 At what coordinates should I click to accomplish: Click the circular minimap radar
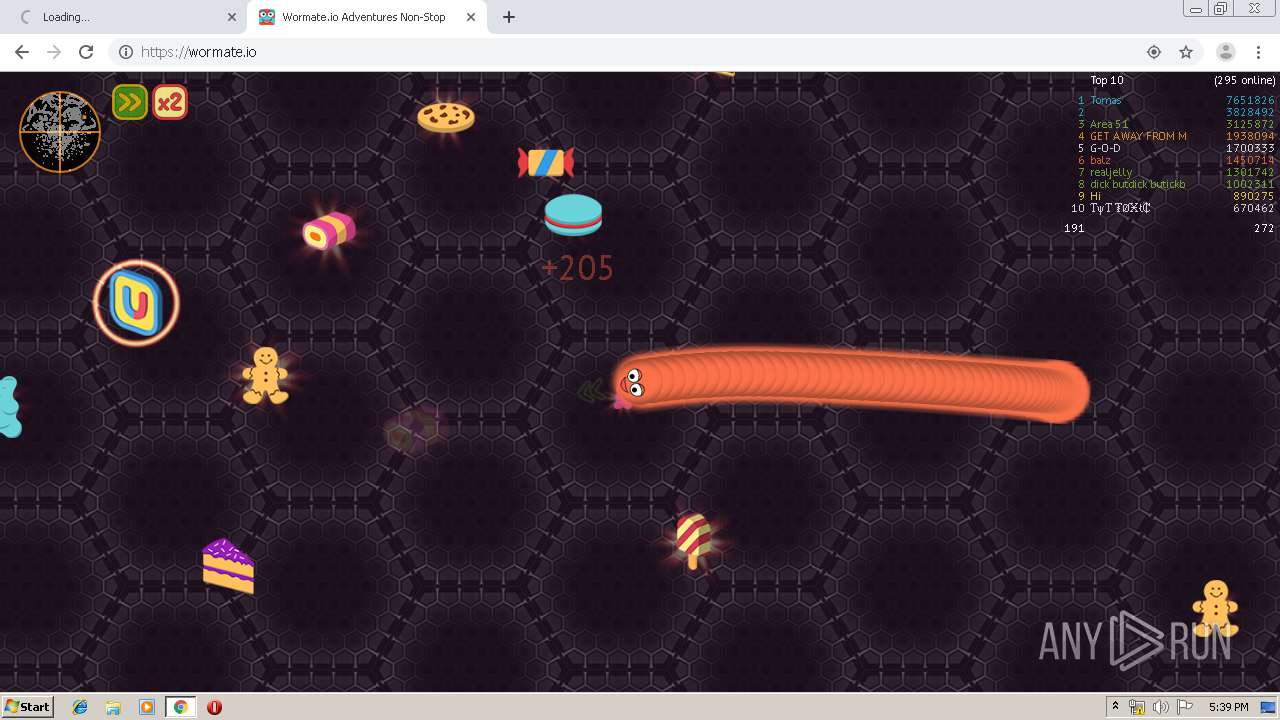click(60, 132)
